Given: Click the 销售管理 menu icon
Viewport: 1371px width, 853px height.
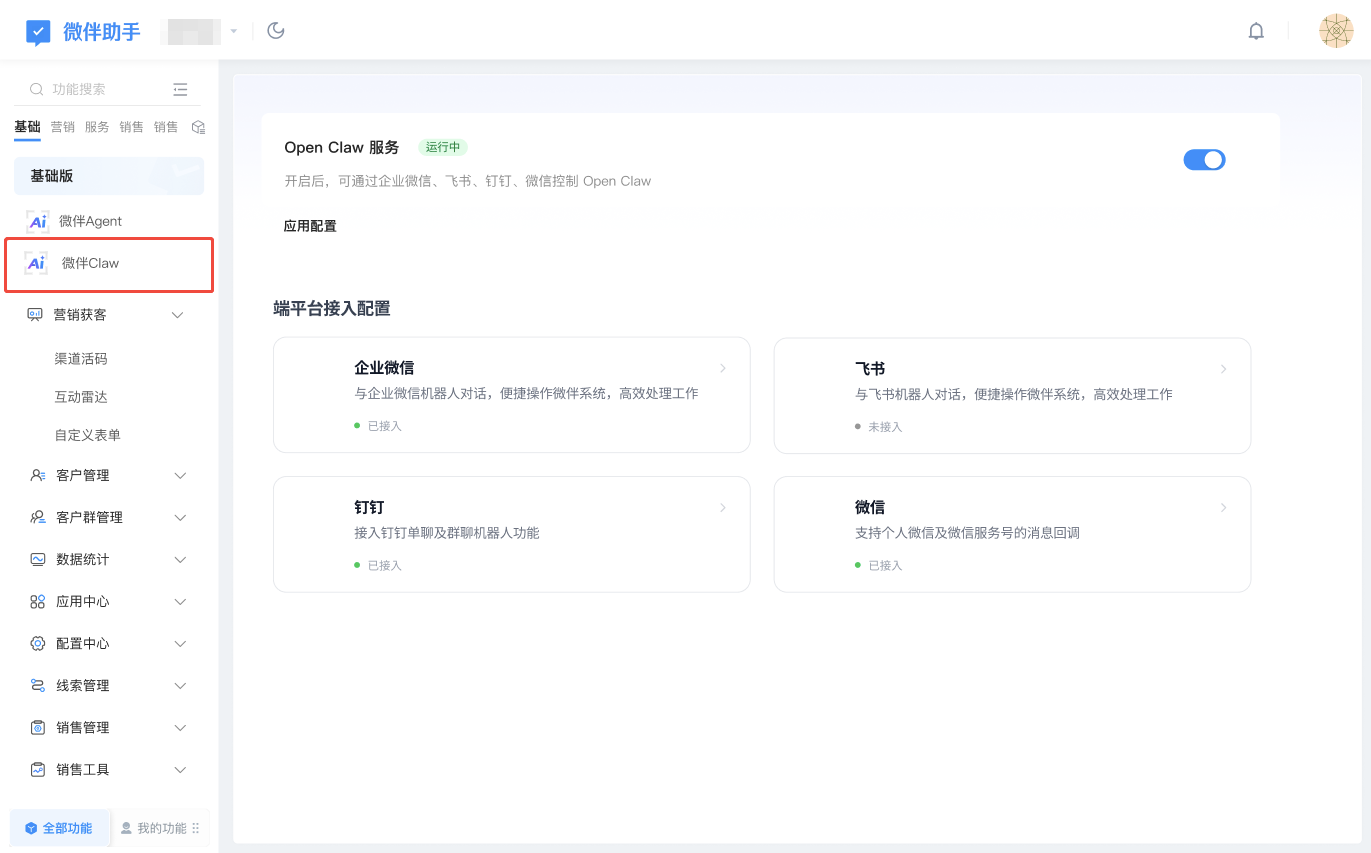Looking at the screenshot, I should 38,728.
